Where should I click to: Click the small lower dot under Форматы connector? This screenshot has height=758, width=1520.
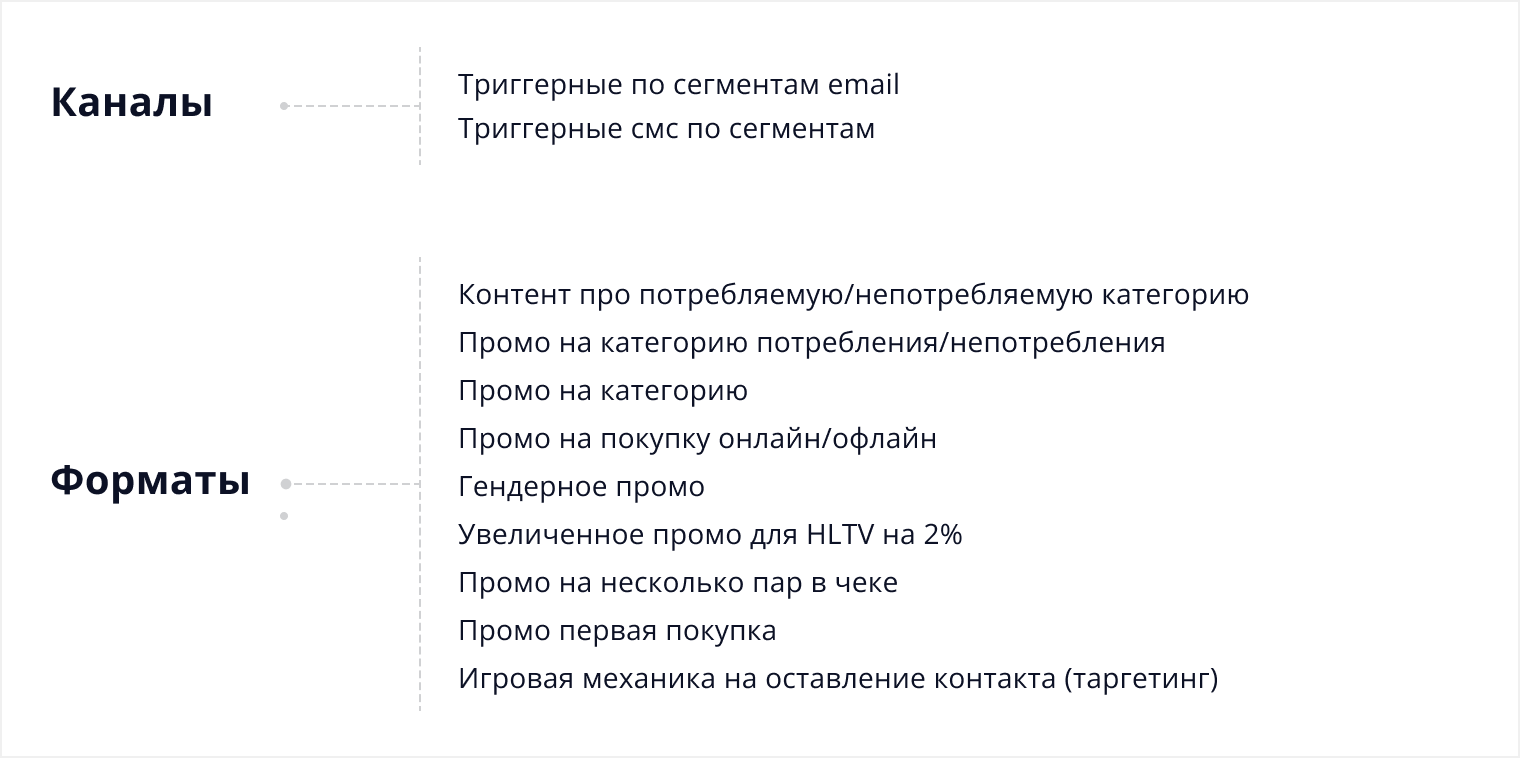pos(284,516)
